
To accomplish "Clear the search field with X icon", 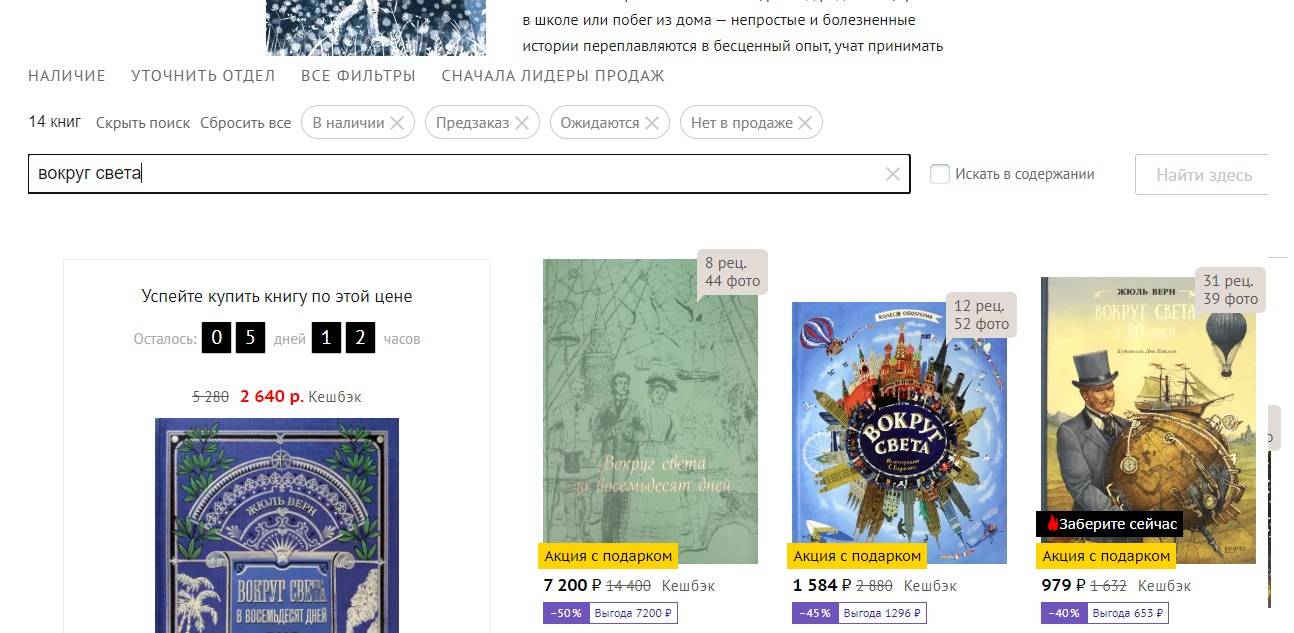I will coord(893,174).
